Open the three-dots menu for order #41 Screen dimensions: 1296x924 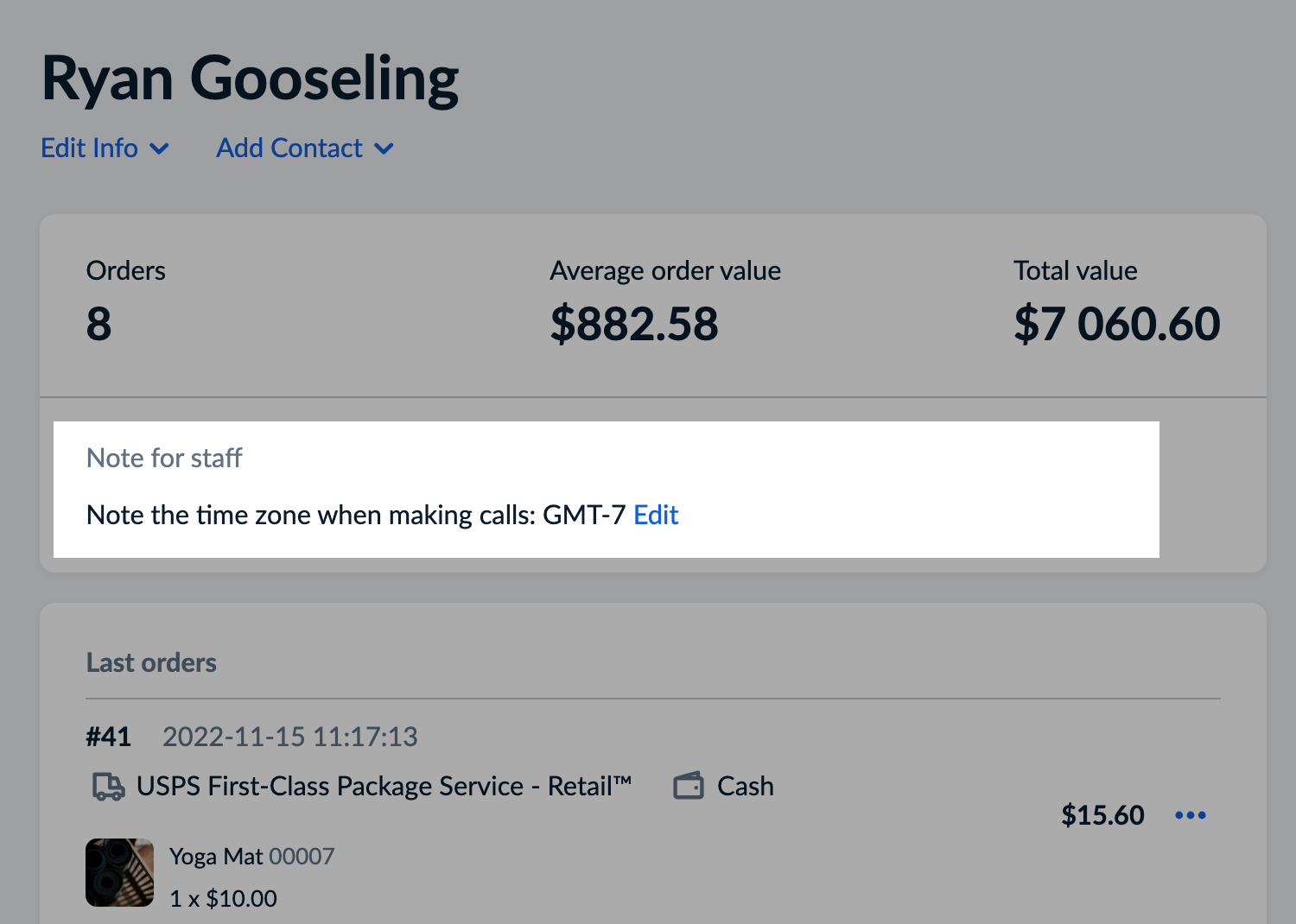click(1191, 815)
